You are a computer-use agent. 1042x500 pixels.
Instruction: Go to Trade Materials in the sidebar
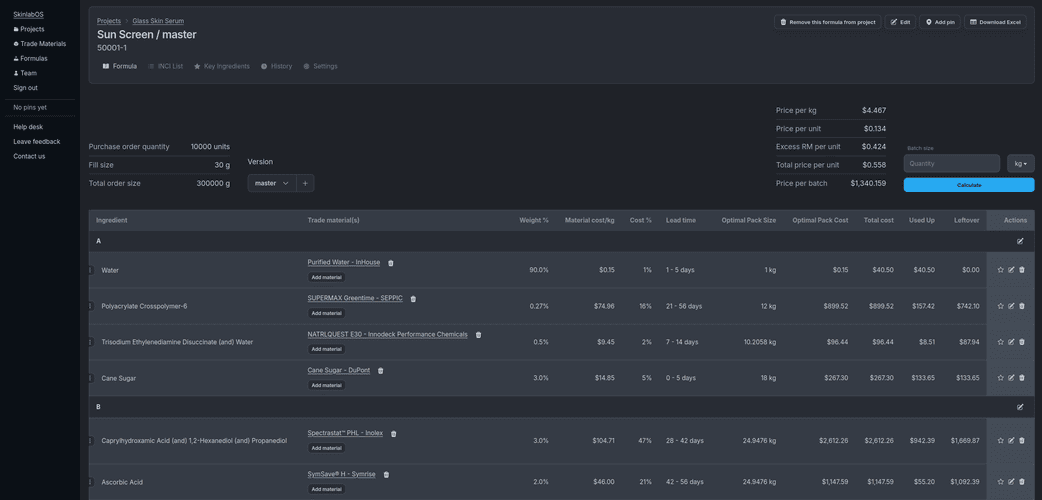(x=42, y=44)
